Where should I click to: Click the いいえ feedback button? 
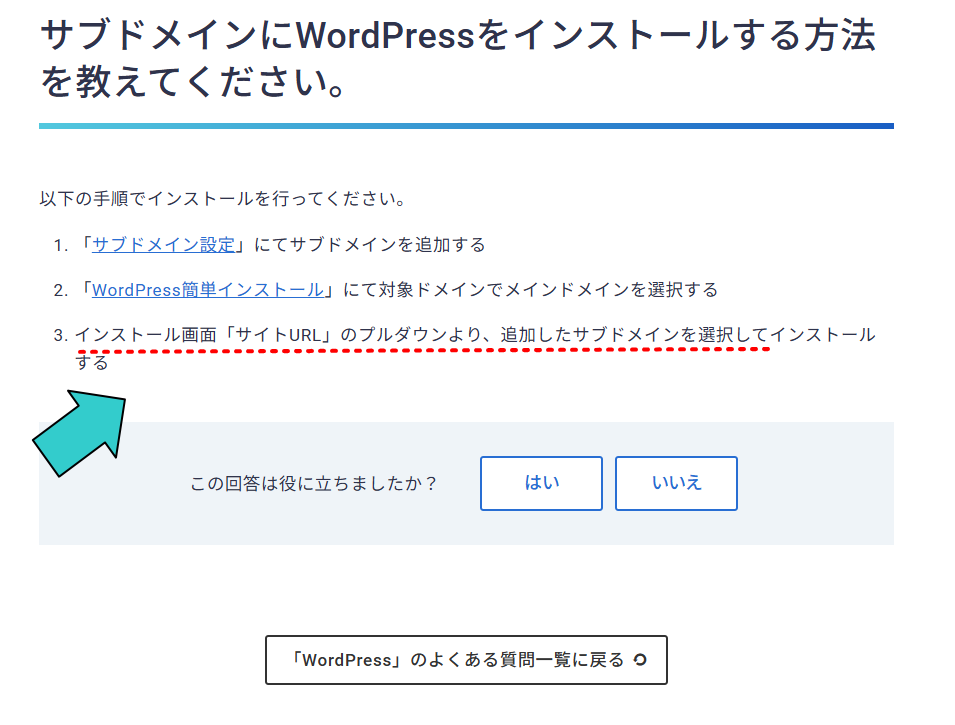click(676, 483)
